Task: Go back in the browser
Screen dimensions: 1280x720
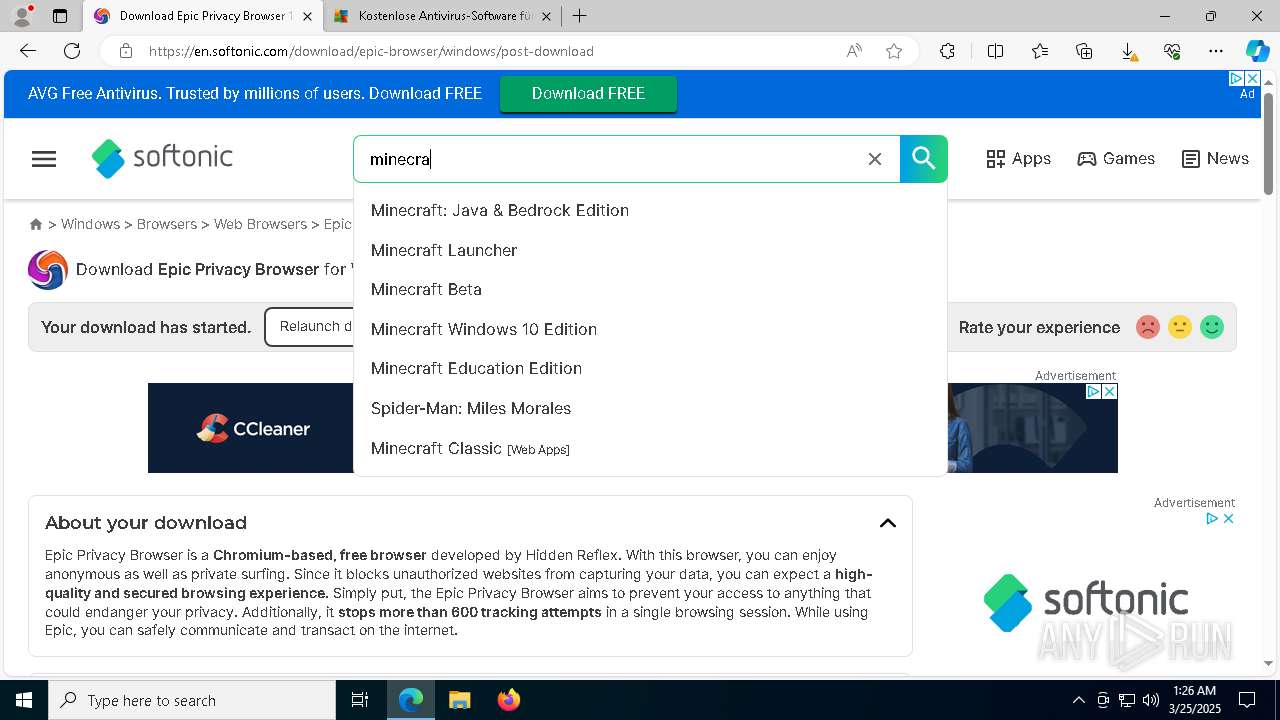Action: click(x=28, y=51)
